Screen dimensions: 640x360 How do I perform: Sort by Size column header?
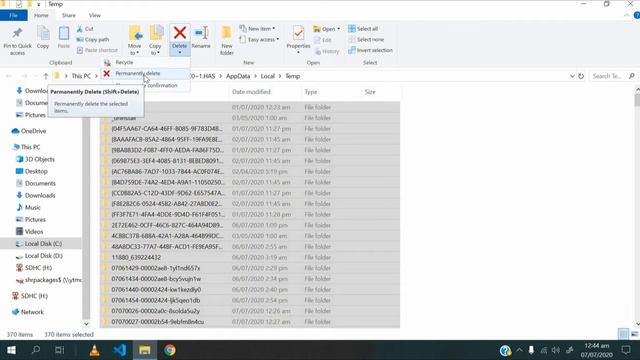click(370, 92)
